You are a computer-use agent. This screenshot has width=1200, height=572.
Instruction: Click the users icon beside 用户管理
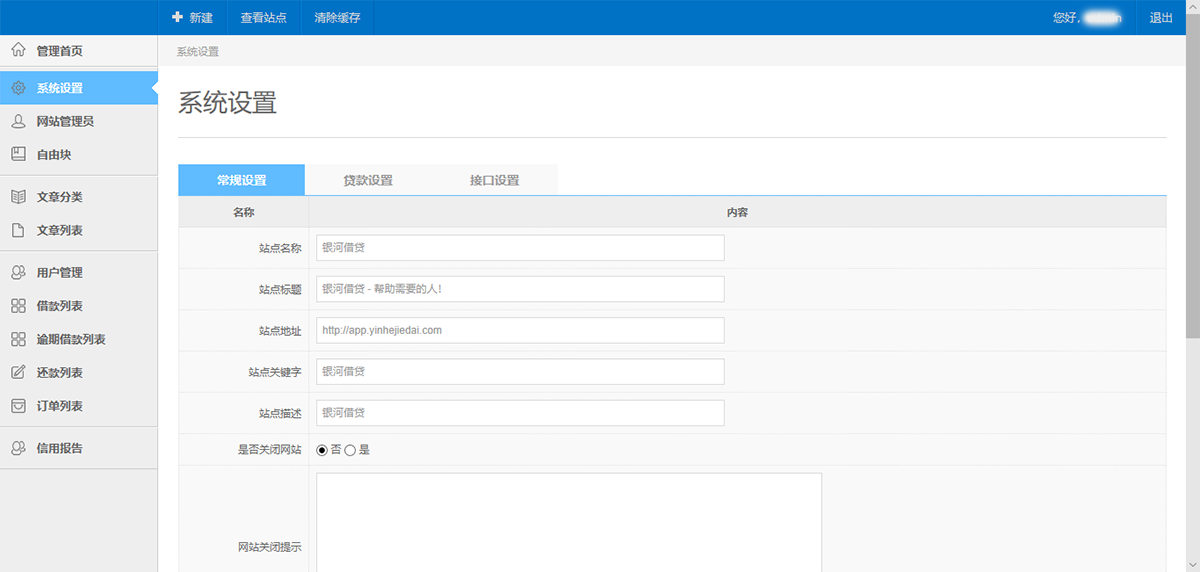[18, 272]
